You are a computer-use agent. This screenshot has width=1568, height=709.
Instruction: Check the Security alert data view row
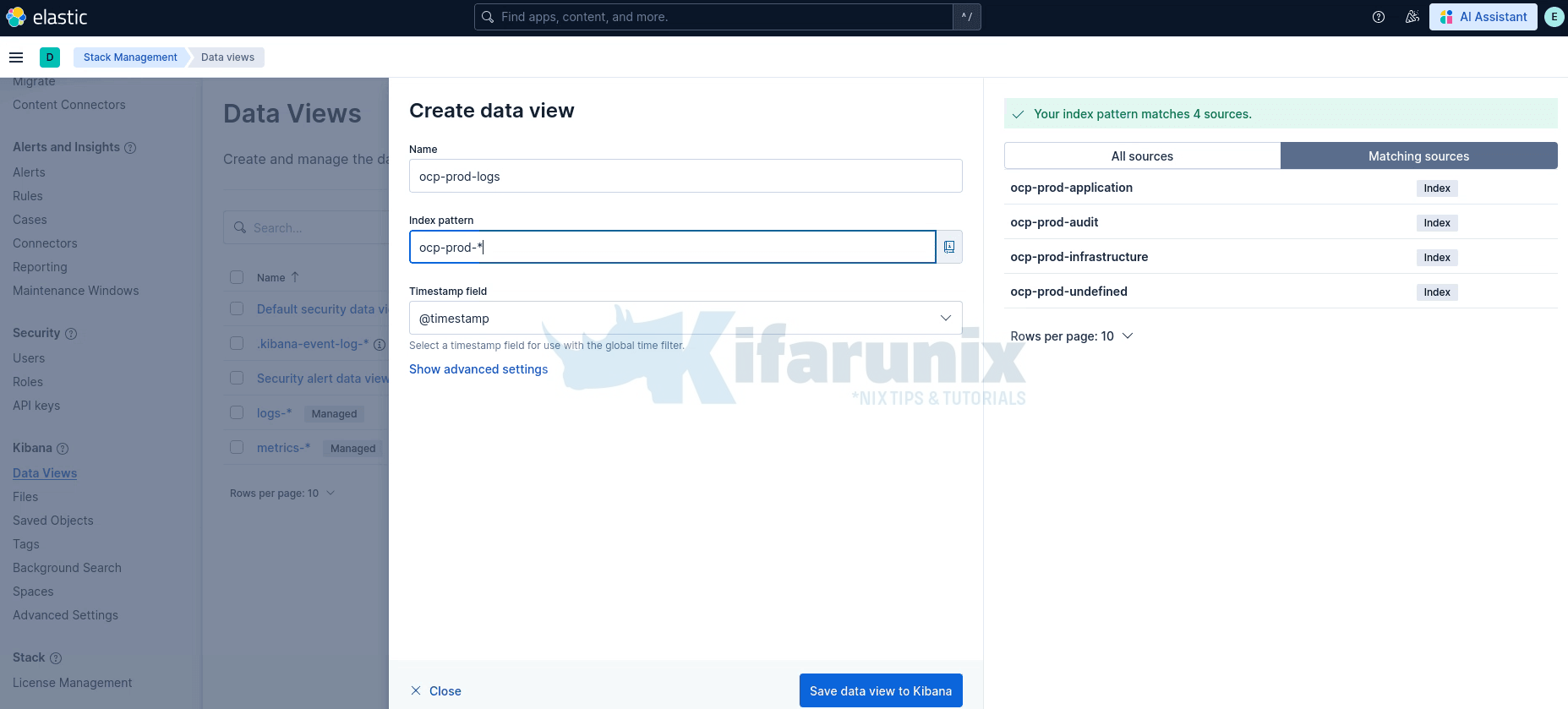237,379
